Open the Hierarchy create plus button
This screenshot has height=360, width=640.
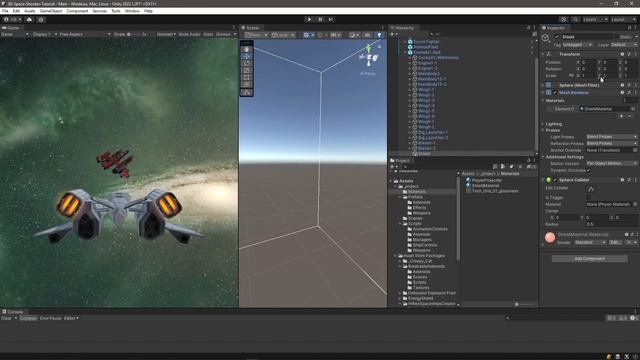click(393, 34)
